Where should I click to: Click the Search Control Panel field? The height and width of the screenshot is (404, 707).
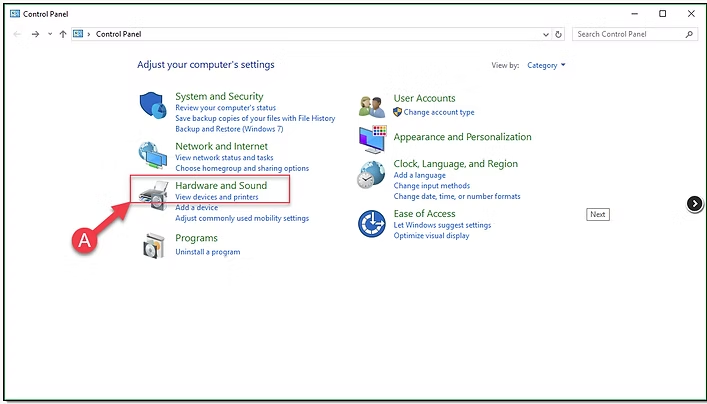628,34
